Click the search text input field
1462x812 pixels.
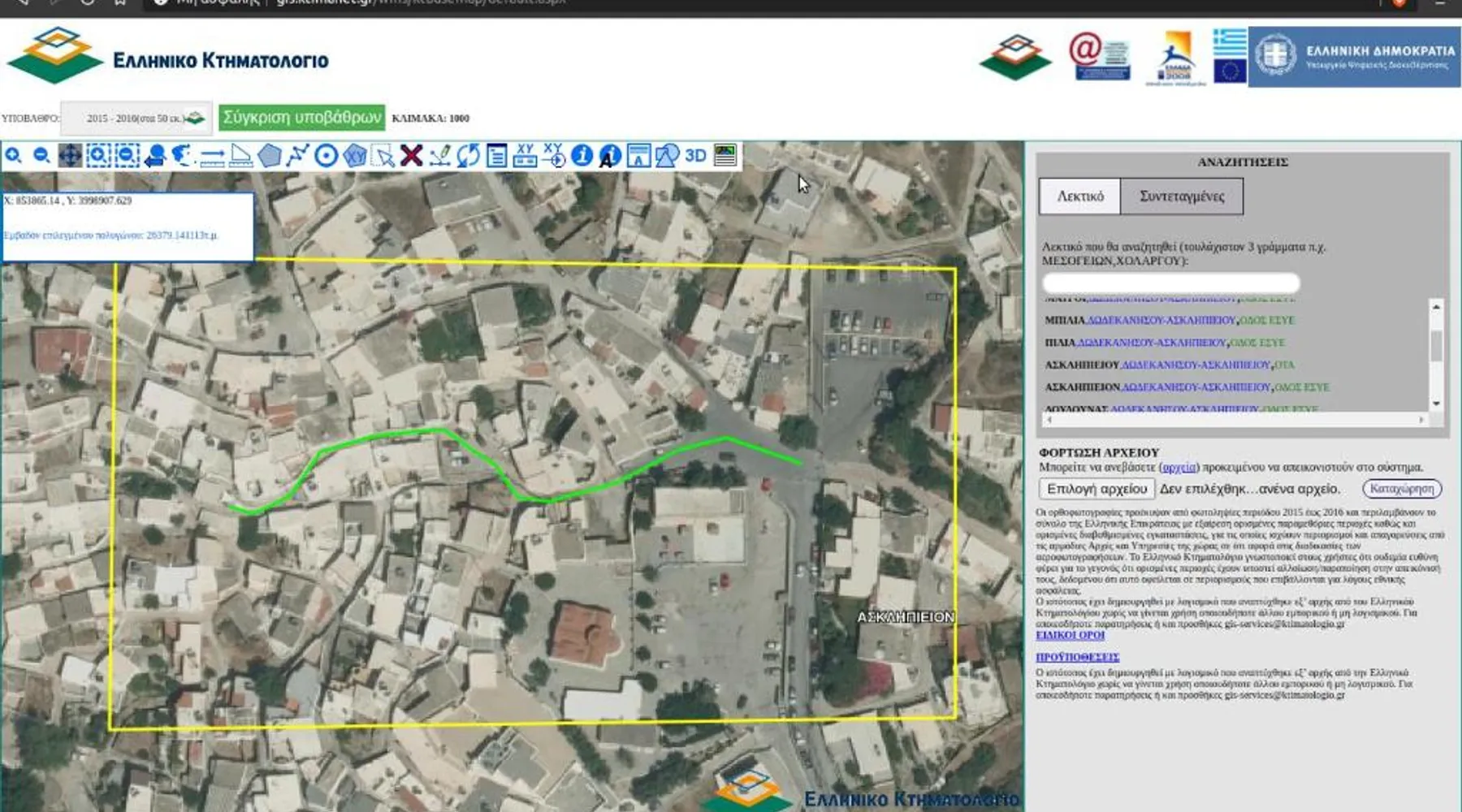1170,283
